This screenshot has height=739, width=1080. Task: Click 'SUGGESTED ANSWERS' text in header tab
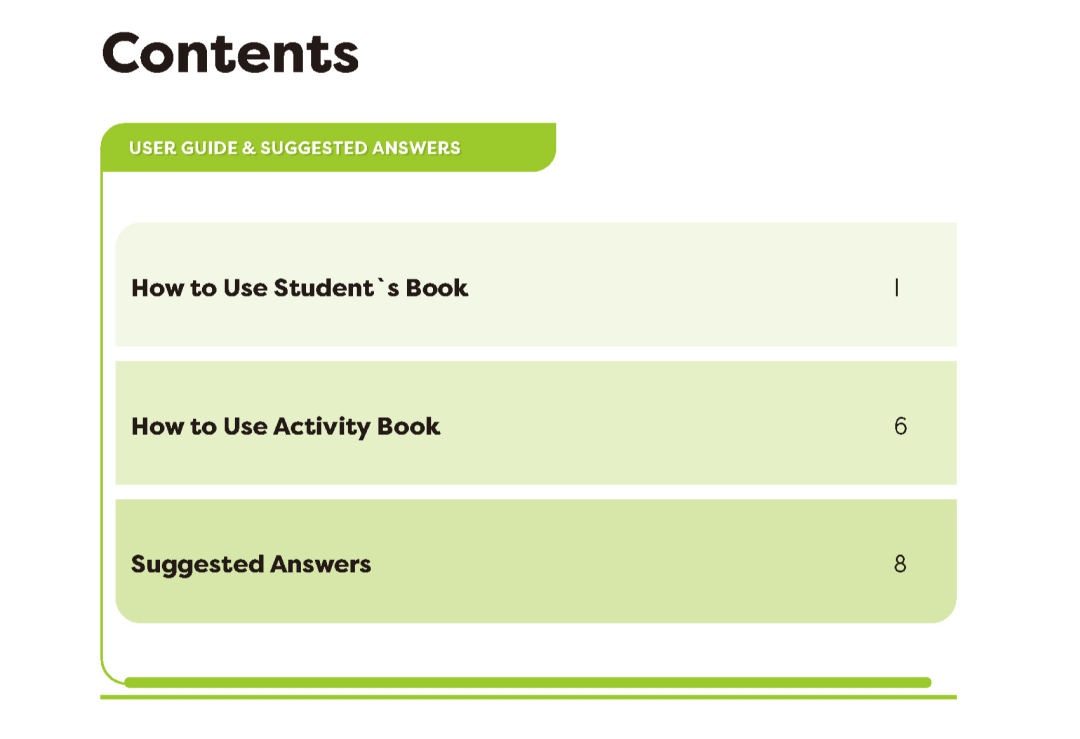[360, 148]
